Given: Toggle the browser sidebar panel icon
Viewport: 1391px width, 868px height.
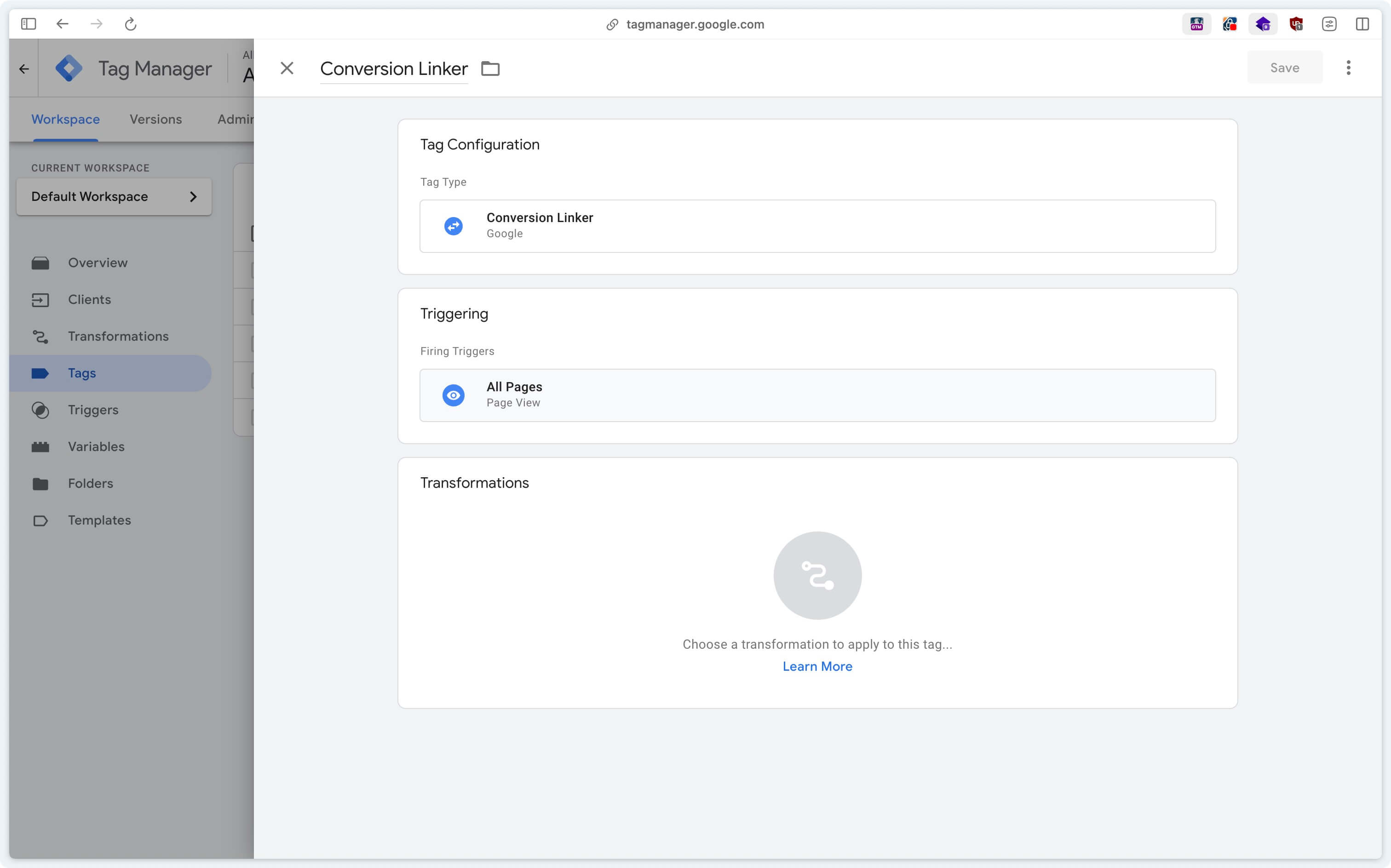Looking at the screenshot, I should point(28,24).
